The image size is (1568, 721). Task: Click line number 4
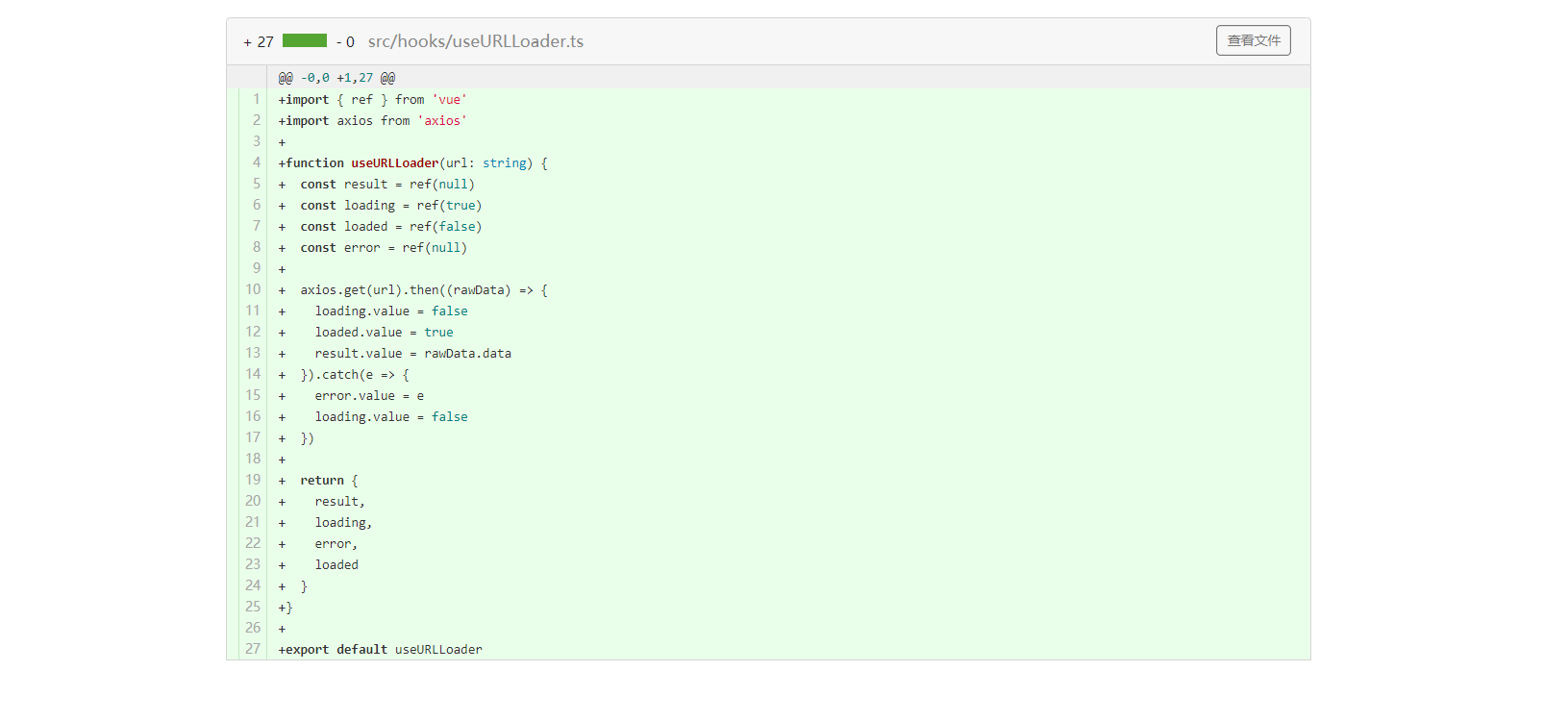click(x=256, y=162)
